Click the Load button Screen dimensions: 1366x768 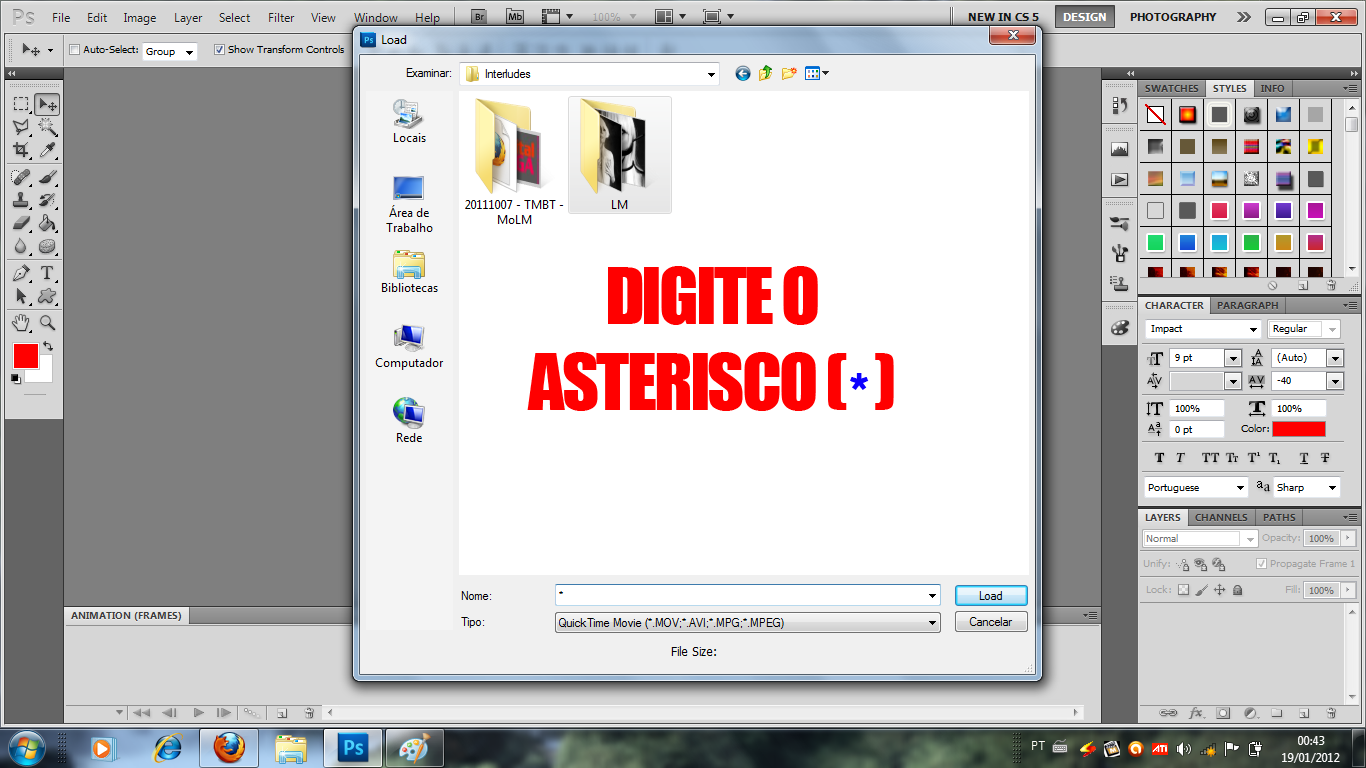point(991,596)
